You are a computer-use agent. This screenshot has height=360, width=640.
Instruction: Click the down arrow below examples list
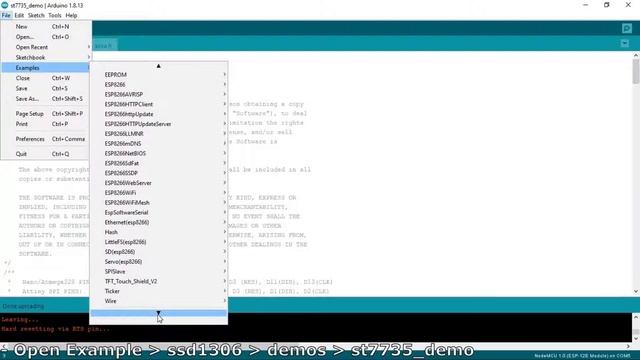(x=158, y=313)
